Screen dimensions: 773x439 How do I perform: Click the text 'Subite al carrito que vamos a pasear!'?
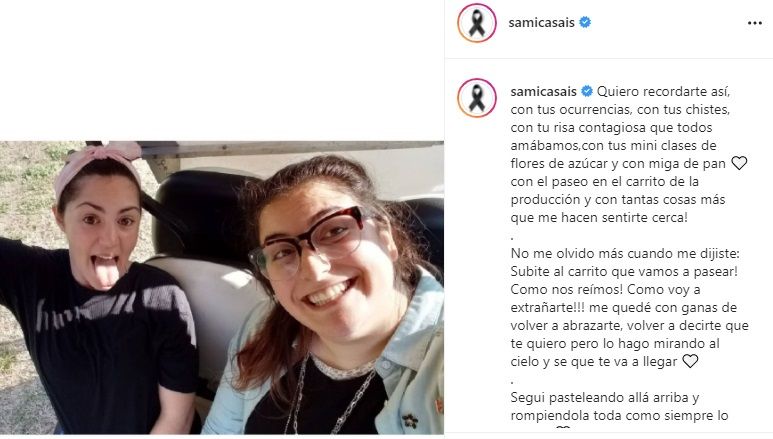[x=624, y=271]
